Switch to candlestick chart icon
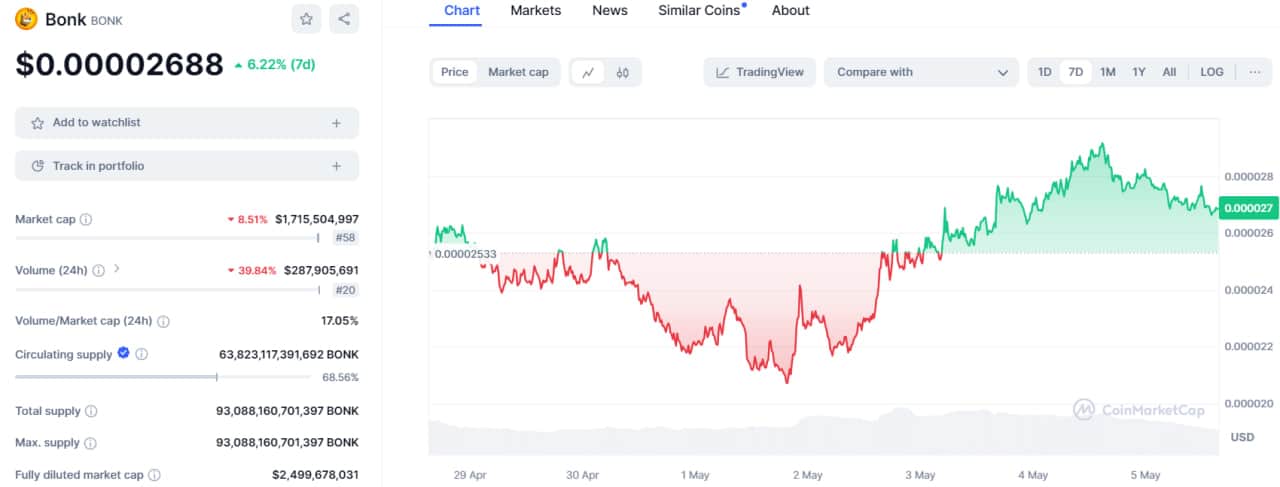Screen dimensions: 1280x487 pyautogui.click(x=622, y=72)
